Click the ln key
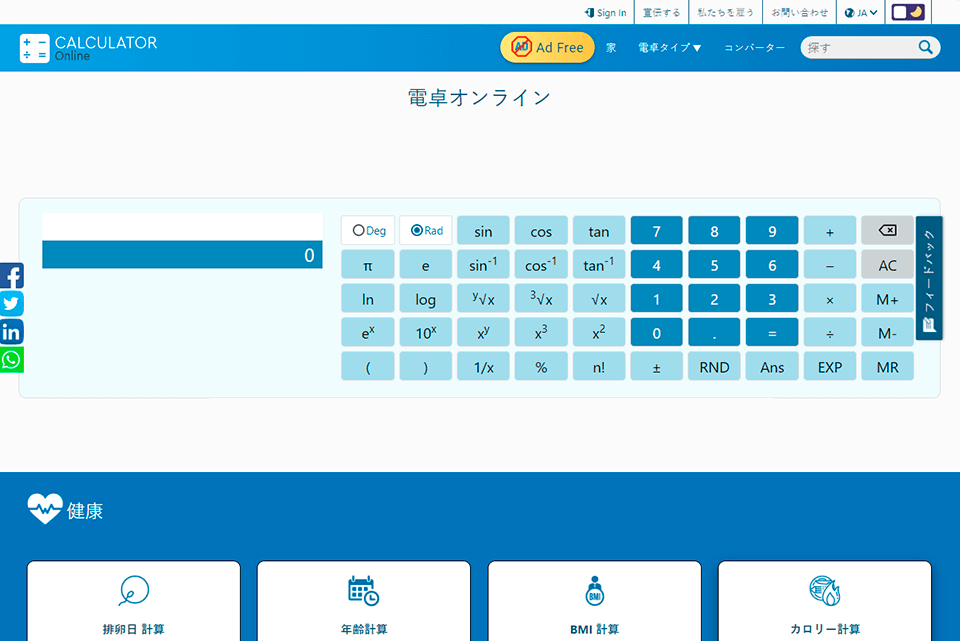This screenshot has height=641, width=960. pyautogui.click(x=368, y=299)
